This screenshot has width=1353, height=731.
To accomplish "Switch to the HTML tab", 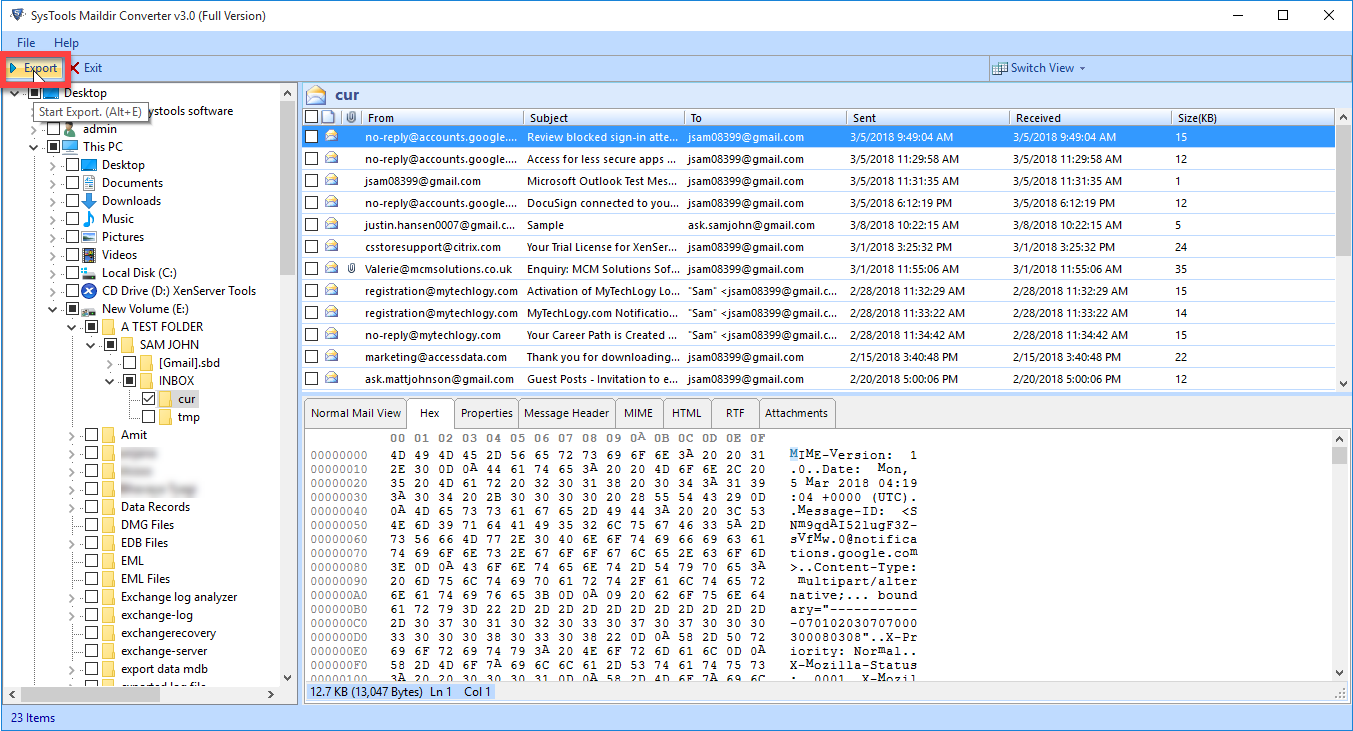I will click(x=686, y=413).
